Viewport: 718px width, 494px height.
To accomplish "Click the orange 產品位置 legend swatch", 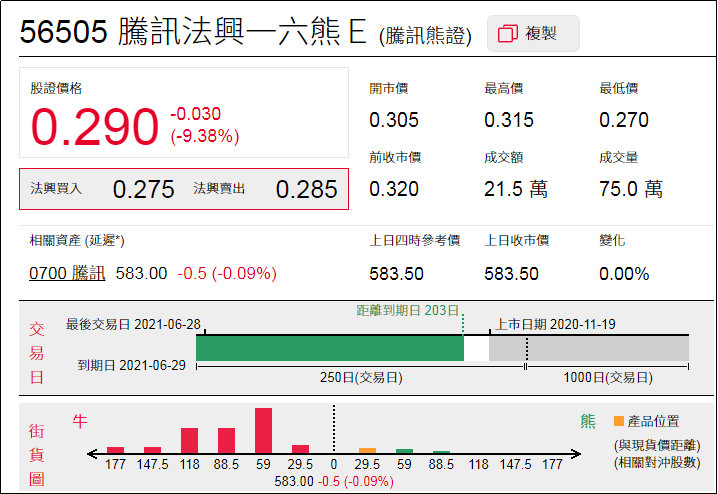I will pyautogui.click(x=619, y=421).
